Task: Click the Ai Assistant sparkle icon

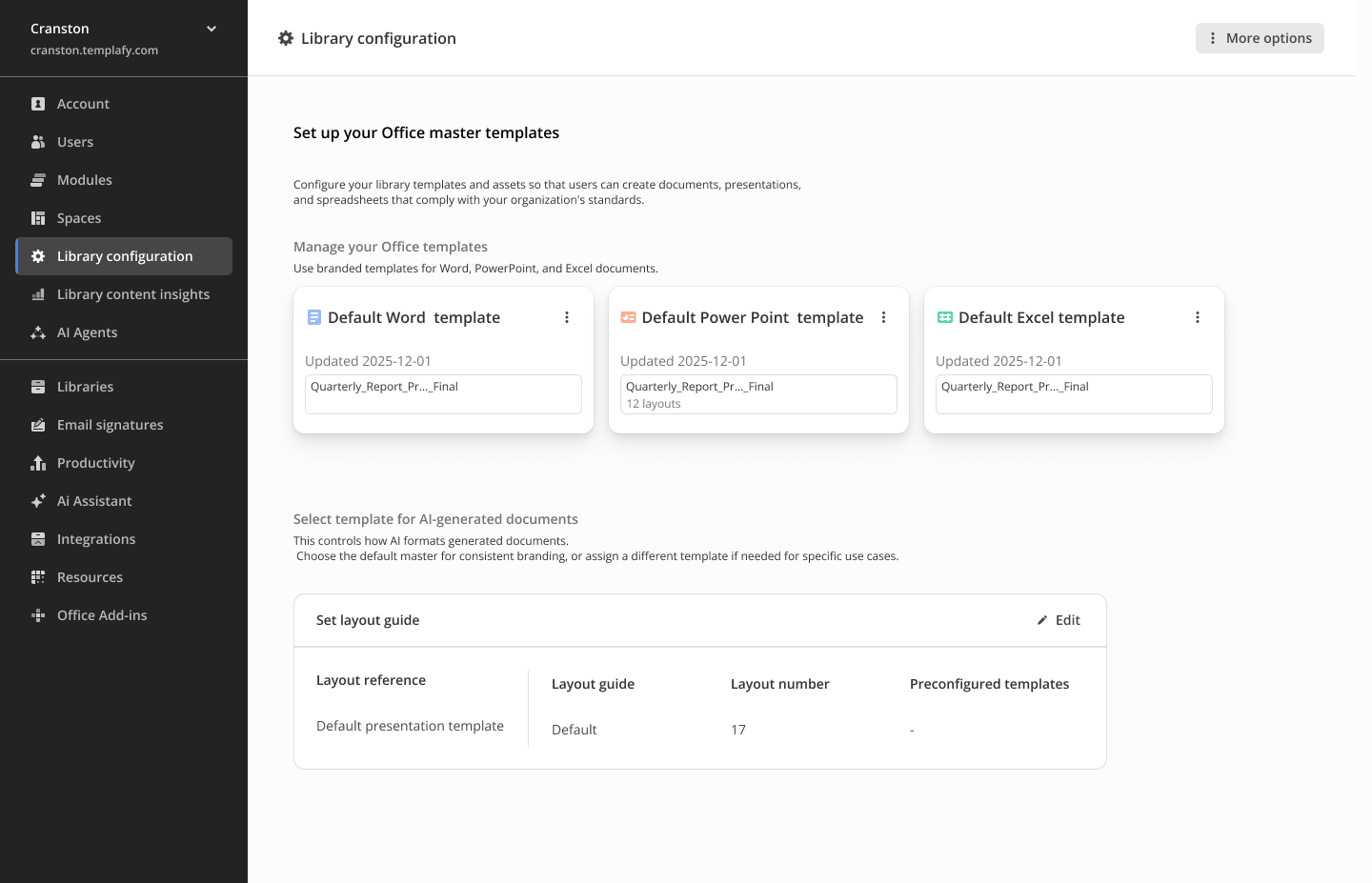Action: coord(38,501)
